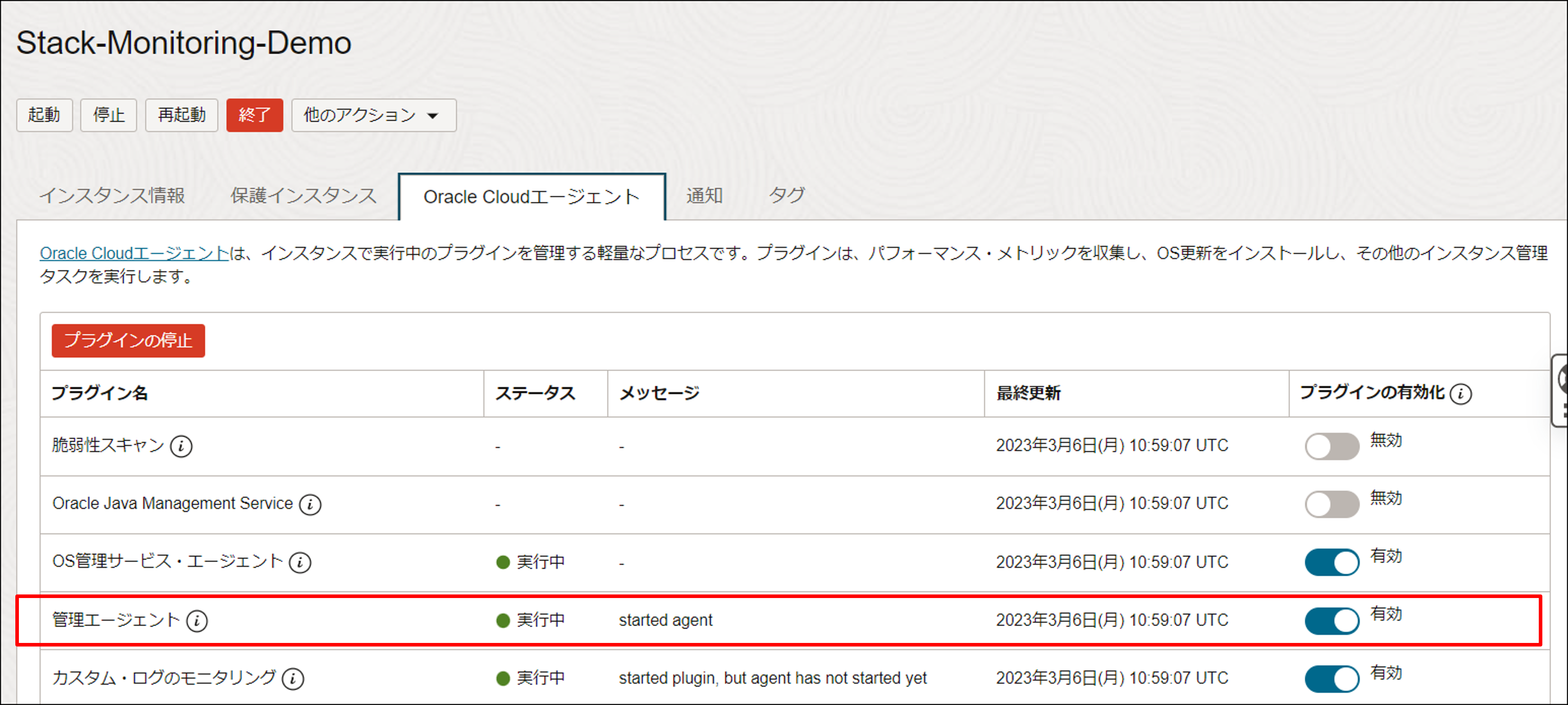Expand the 他のアクション dropdown

pyautogui.click(x=373, y=115)
